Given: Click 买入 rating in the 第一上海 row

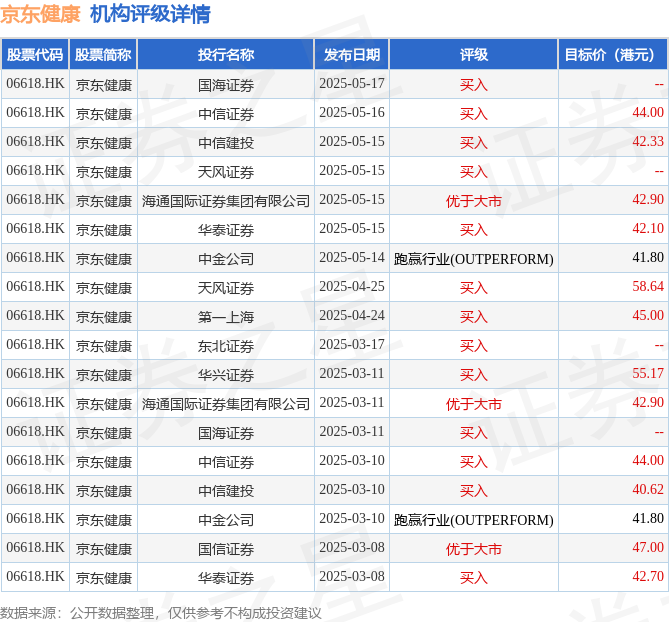Looking at the screenshot, I should [x=474, y=317].
